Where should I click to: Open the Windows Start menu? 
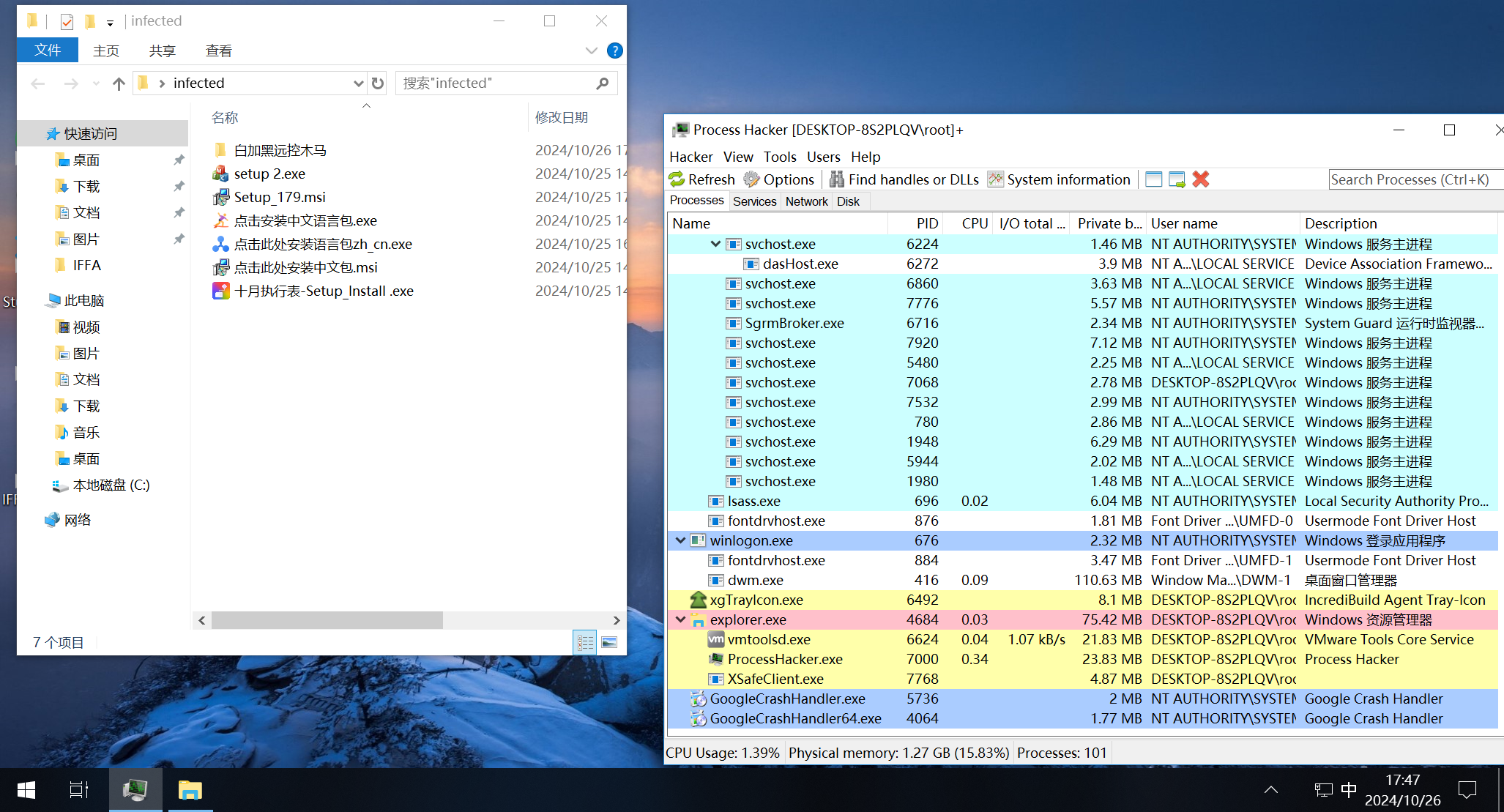[x=26, y=790]
